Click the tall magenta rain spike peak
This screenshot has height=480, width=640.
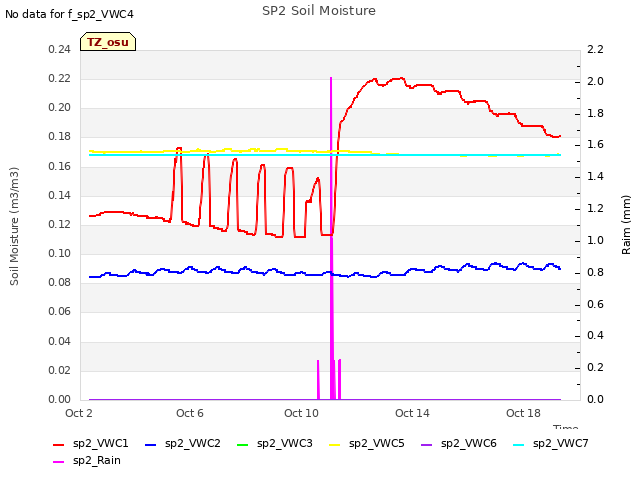click(331, 78)
